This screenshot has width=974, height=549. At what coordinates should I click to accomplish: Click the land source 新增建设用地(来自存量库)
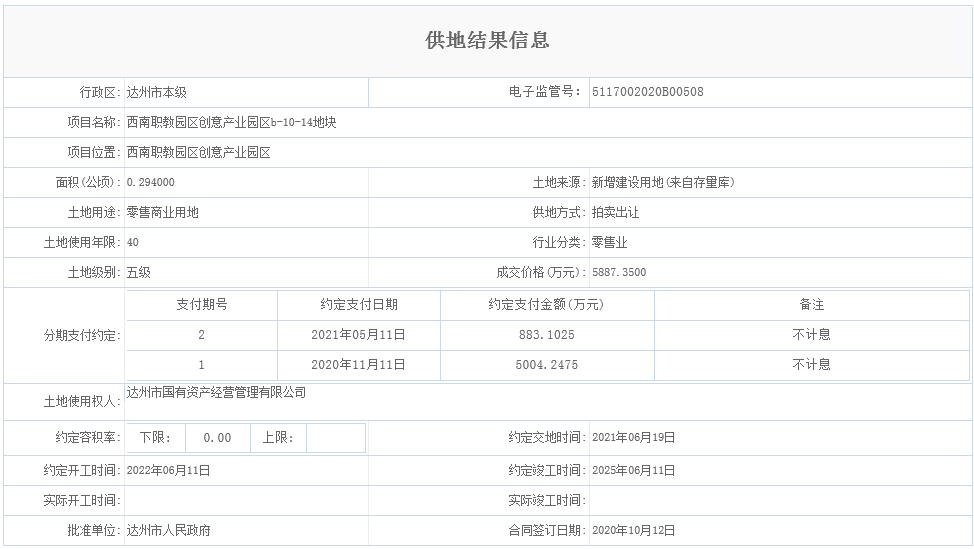pyautogui.click(x=663, y=183)
